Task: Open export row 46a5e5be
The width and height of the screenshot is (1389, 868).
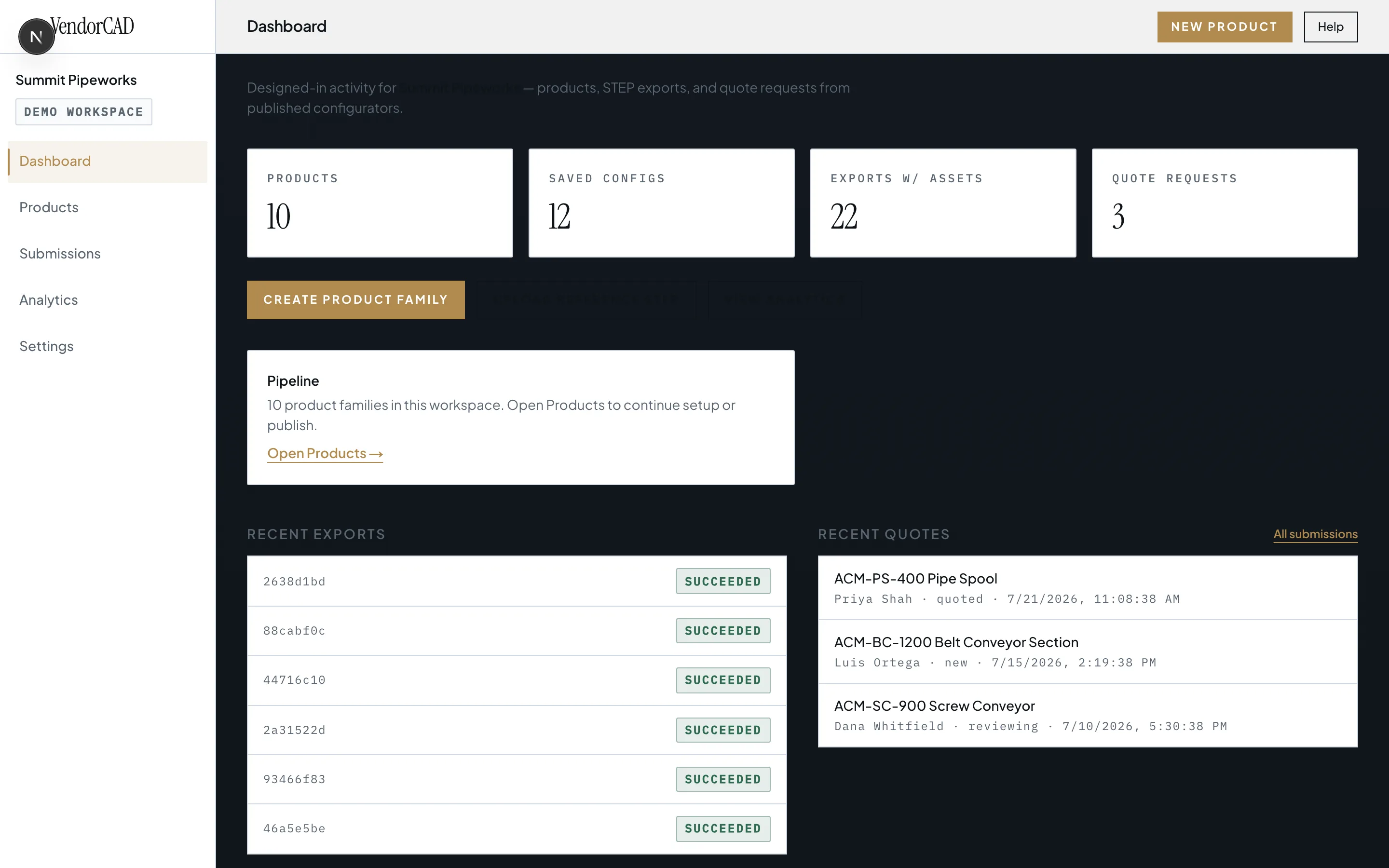Action: [x=517, y=828]
